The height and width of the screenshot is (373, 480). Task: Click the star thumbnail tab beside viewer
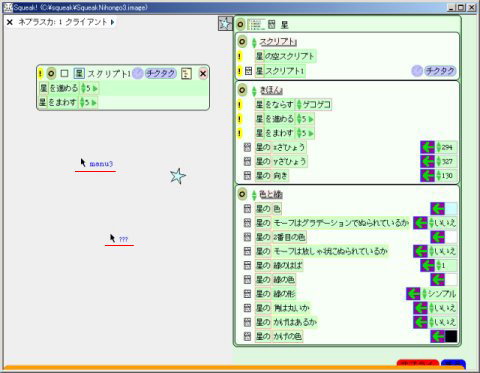tap(225, 24)
